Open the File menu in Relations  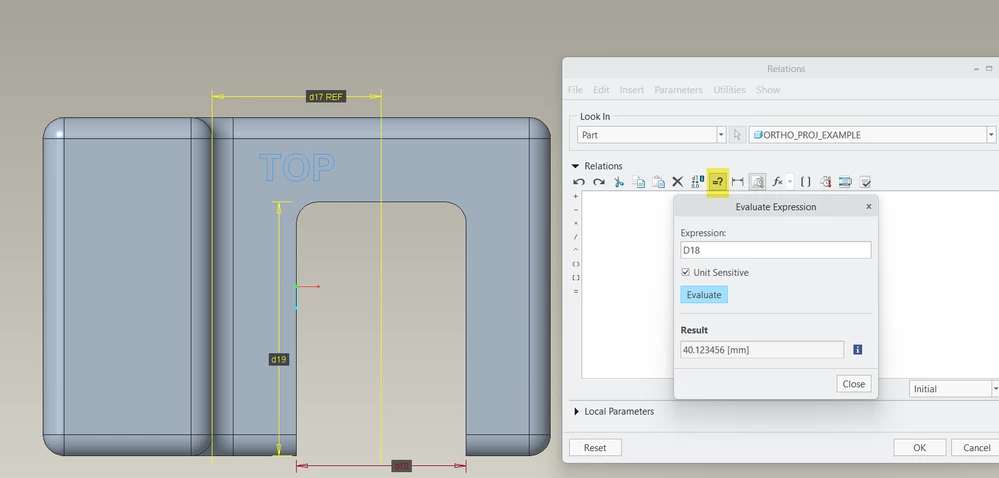click(575, 90)
